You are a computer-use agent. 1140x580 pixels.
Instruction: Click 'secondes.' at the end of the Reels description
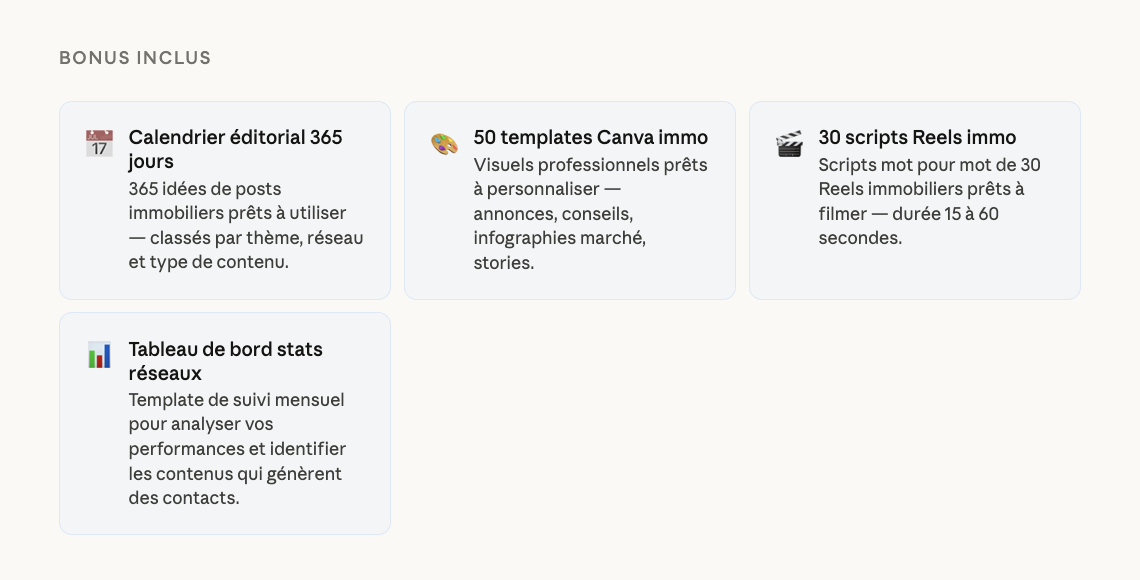860,238
